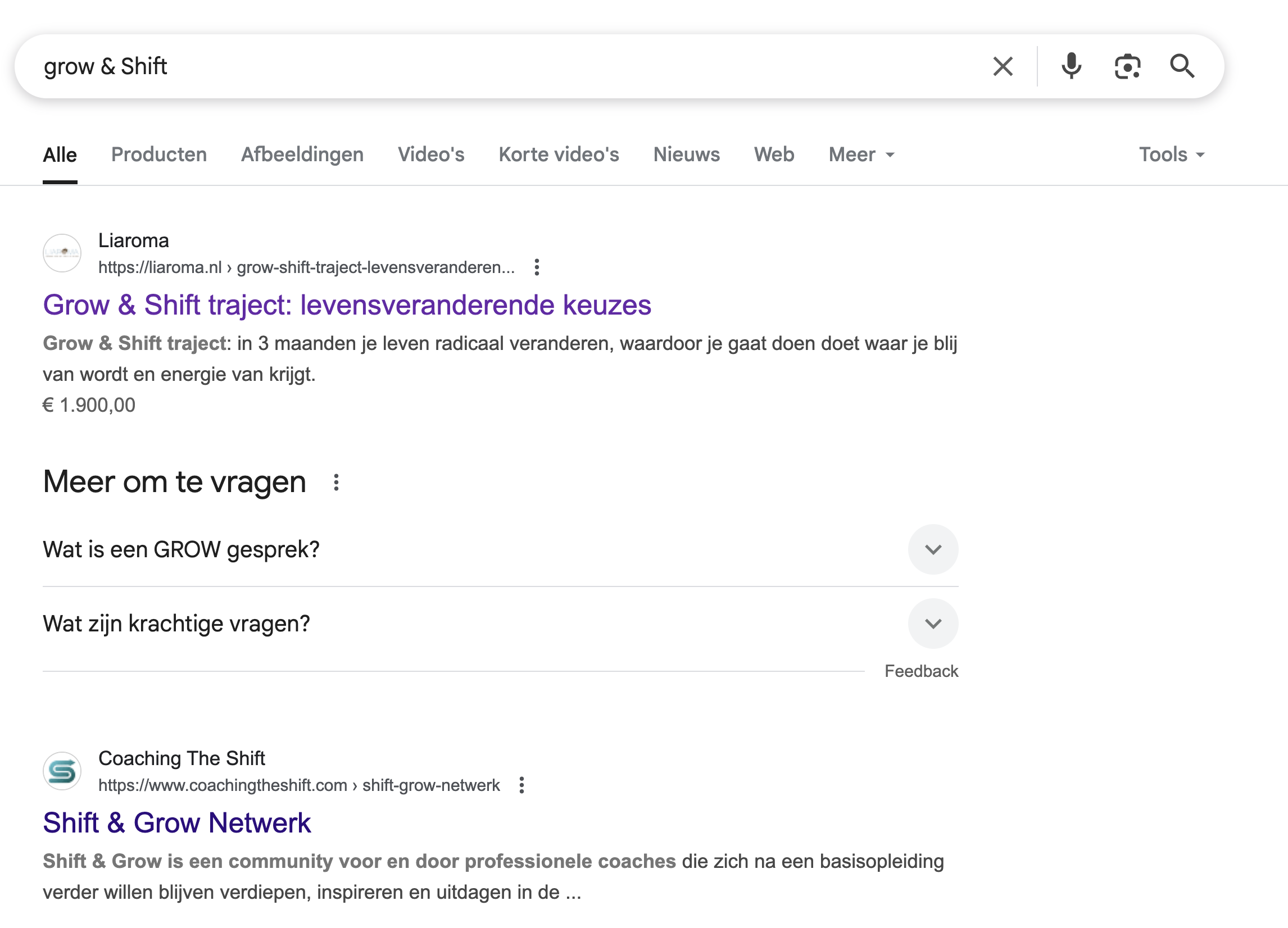Expand 'Wat zijn krachtige vragen?' question
The image size is (1288, 928).
tap(932, 624)
